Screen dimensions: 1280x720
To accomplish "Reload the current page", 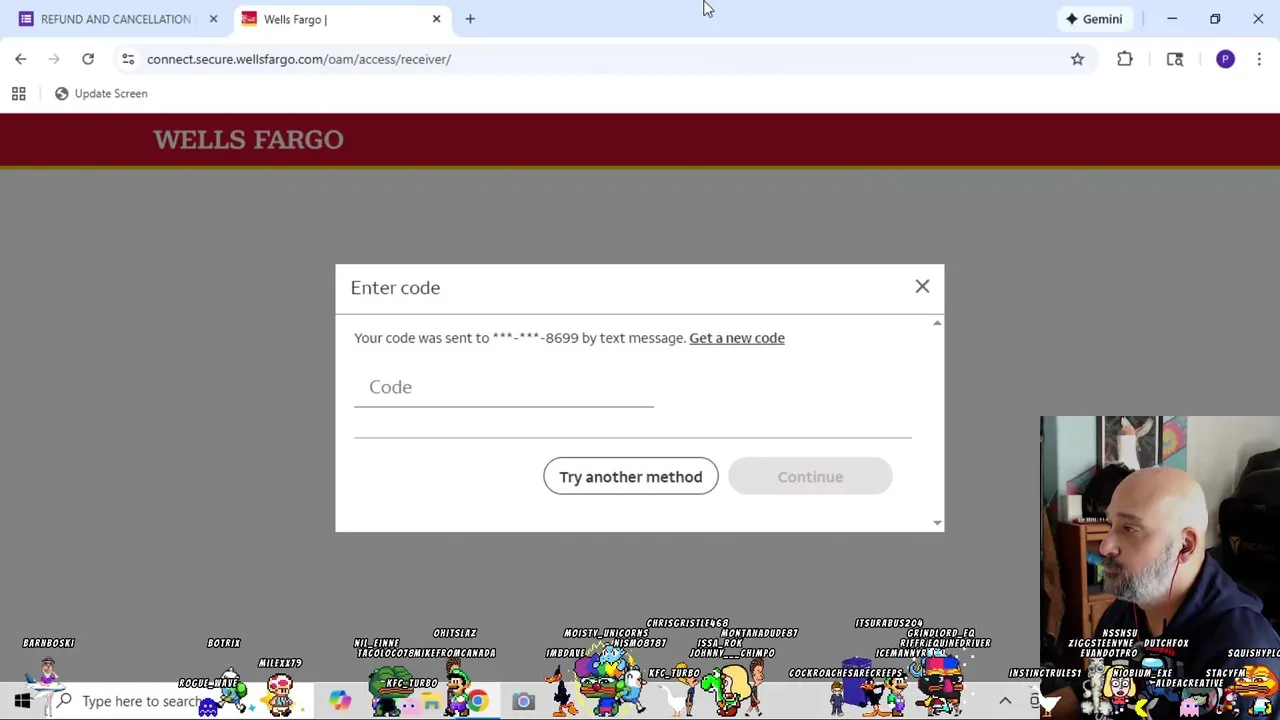I will click(88, 59).
